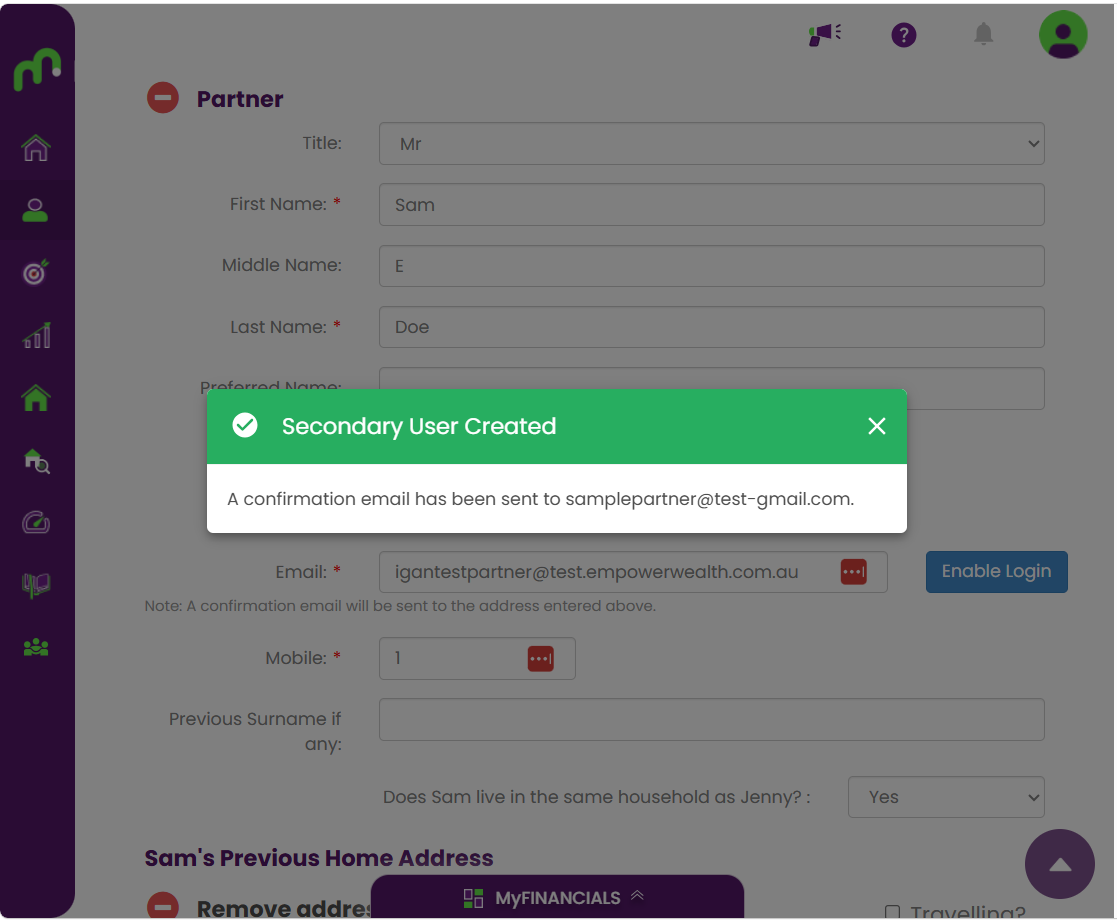Tick the Travelling checkbox
The height and width of the screenshot is (920, 1117).
892,911
